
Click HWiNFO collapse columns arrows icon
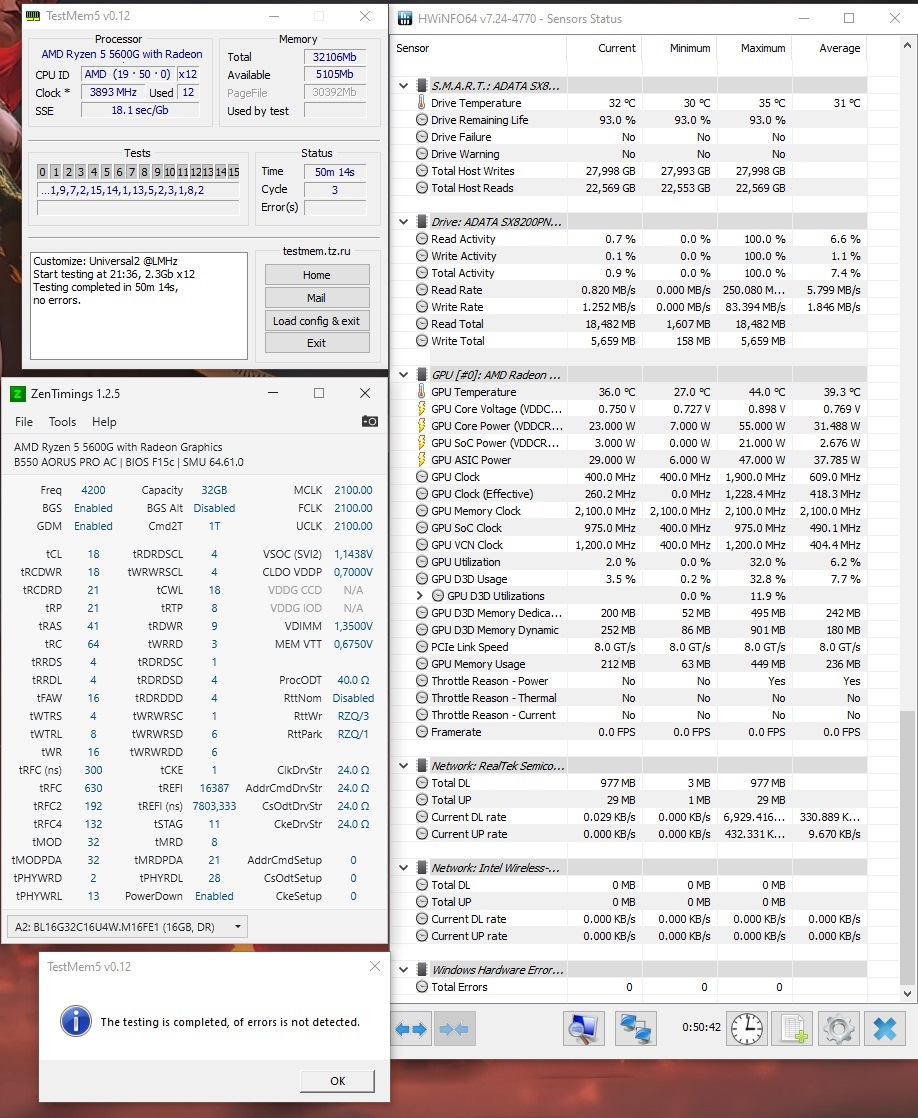pos(454,1029)
